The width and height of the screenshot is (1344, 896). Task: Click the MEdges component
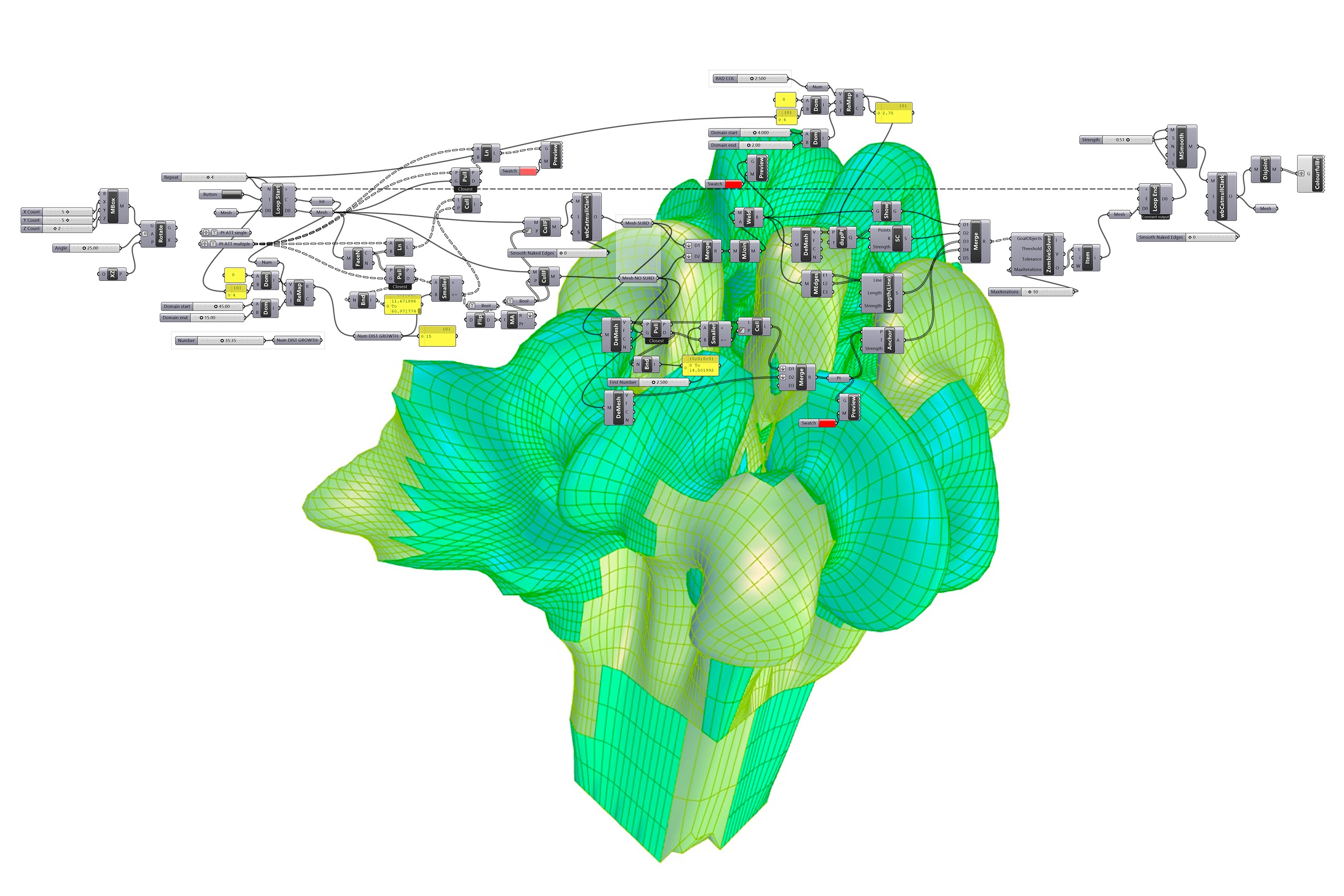816,284
